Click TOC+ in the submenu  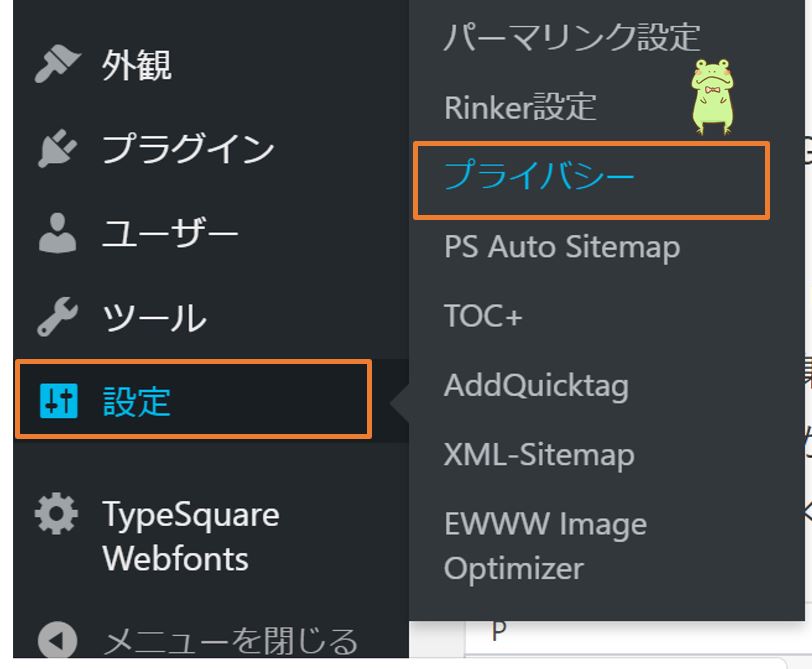[484, 315]
